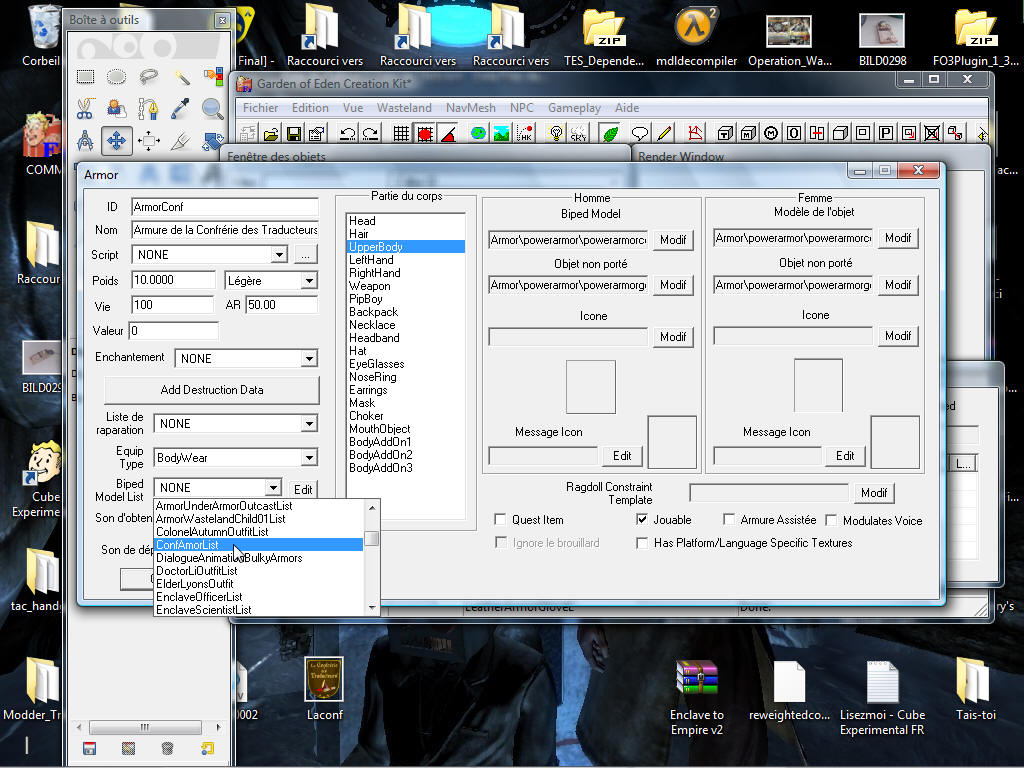Screen dimensions: 1024x768
Task: Choose ConfArmorList in the dropdown list
Action: click(259, 545)
